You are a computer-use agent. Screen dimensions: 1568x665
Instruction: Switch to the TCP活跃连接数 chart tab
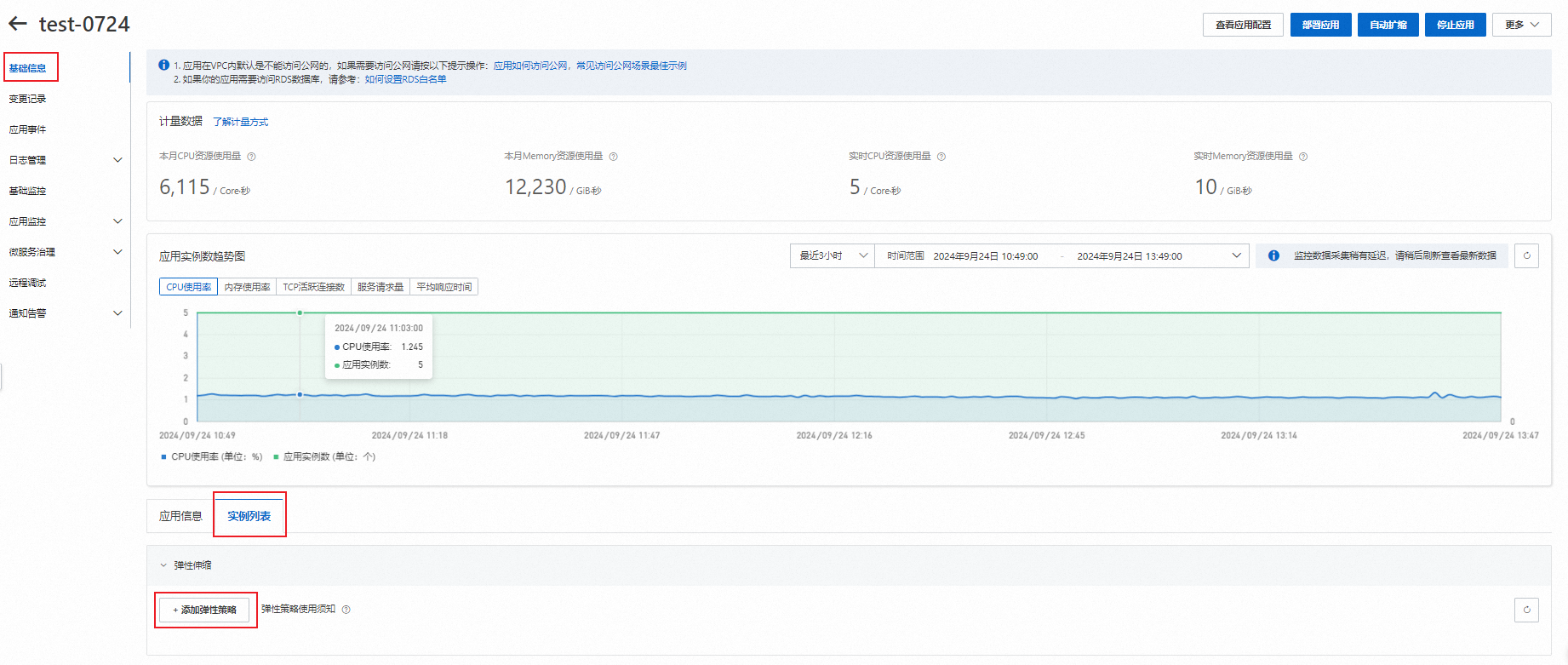(313, 287)
